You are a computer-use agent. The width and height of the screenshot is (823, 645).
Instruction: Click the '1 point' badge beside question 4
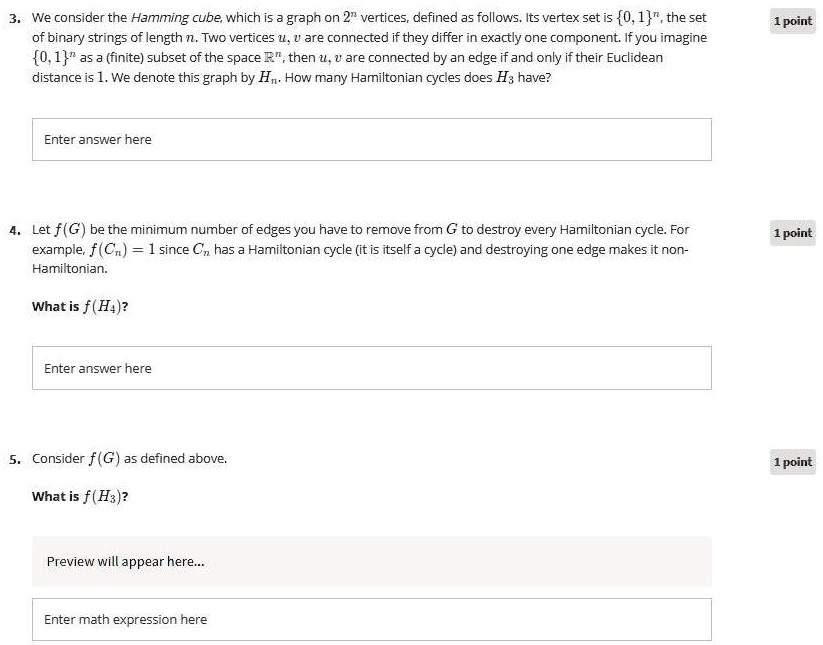pos(791,233)
